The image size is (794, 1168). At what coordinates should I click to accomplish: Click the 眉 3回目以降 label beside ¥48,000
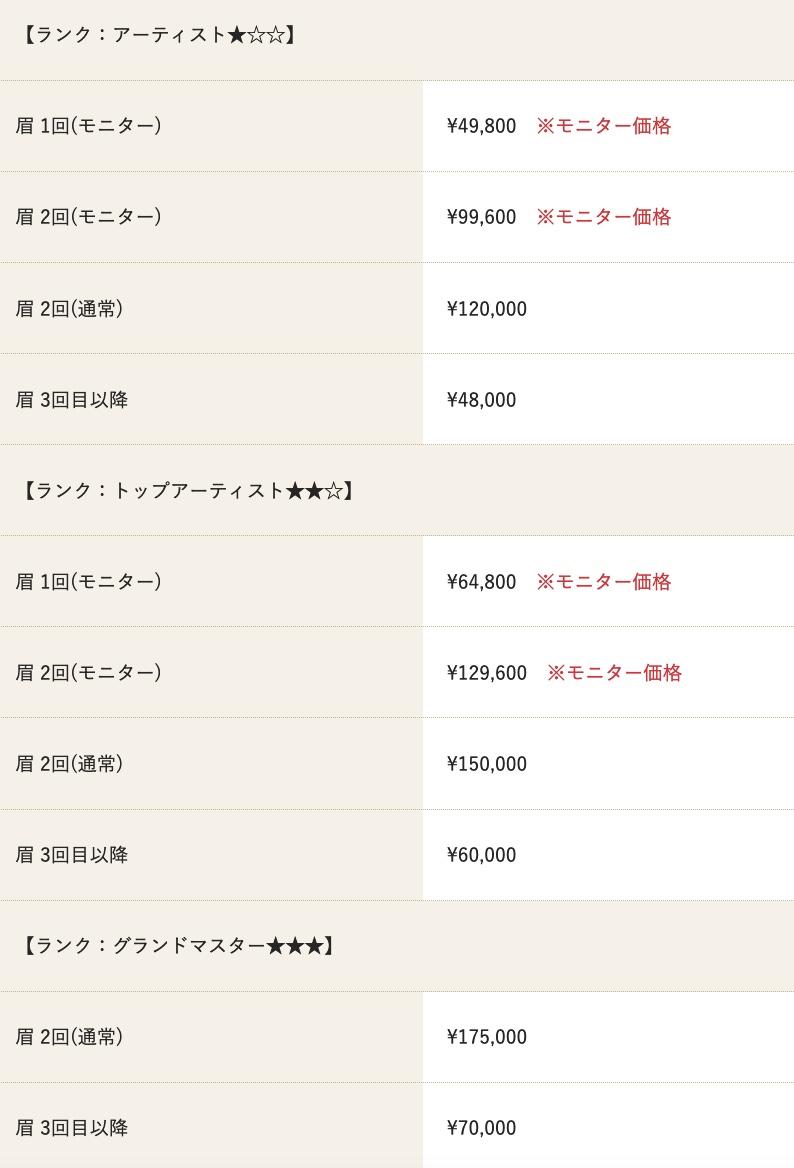72,400
